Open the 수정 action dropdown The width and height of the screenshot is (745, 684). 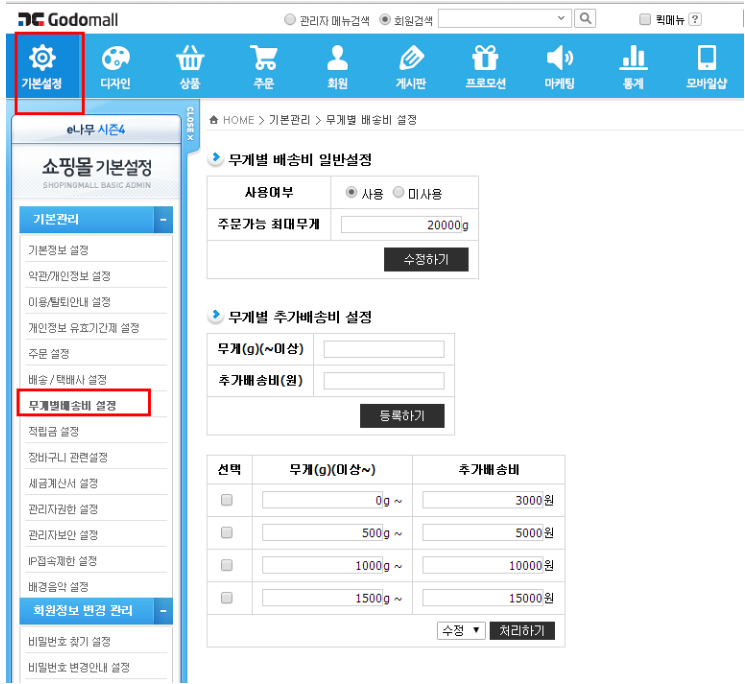click(x=461, y=631)
